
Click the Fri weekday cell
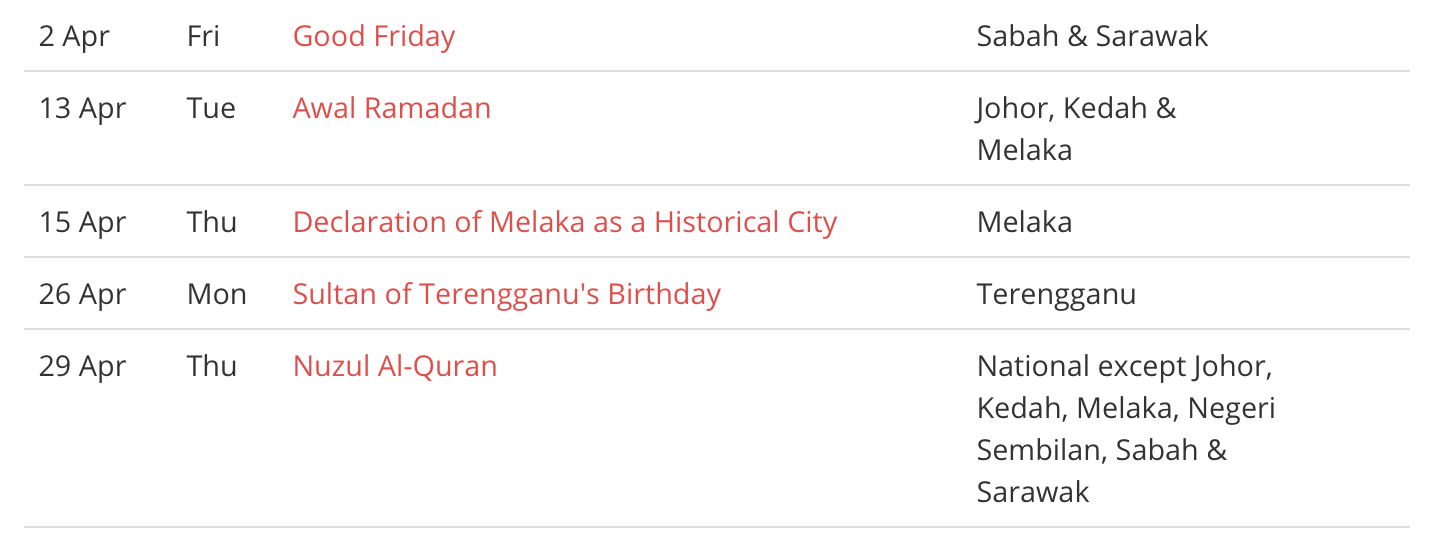pyautogui.click(x=203, y=36)
